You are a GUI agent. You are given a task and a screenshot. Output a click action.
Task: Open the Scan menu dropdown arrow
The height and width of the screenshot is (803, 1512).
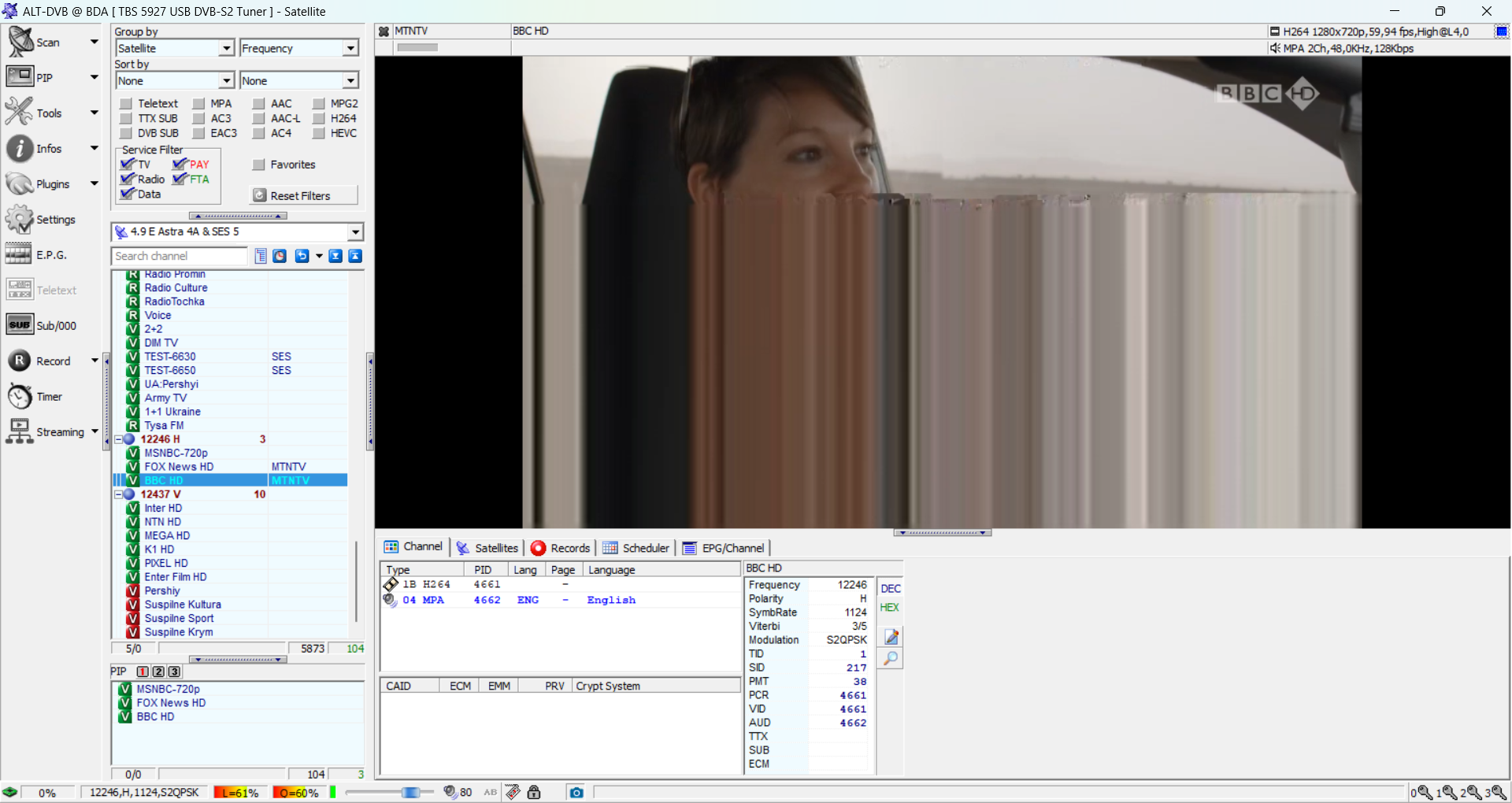[94, 42]
